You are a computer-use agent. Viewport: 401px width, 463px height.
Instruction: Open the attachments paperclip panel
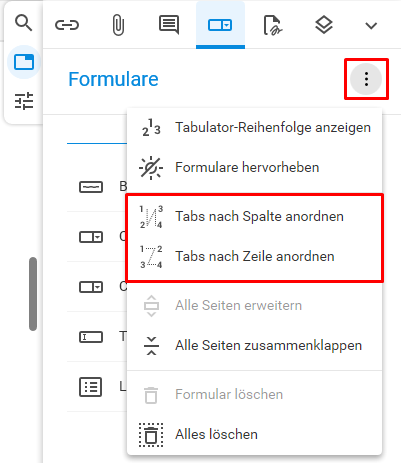pyautogui.click(x=118, y=25)
